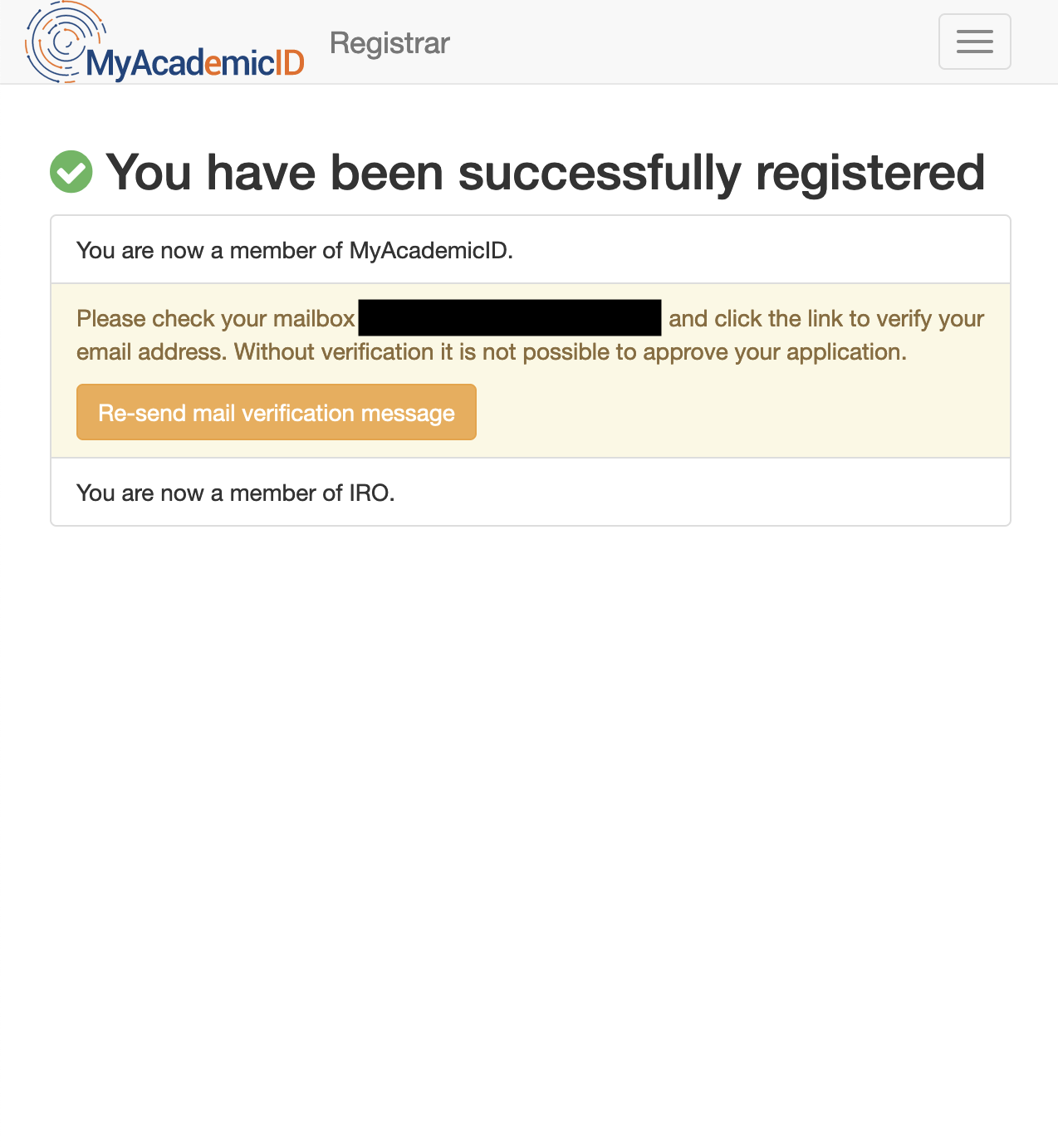This screenshot has height=1148, width=1058.
Task: Click the word "IRO" in the last row
Action: click(369, 493)
